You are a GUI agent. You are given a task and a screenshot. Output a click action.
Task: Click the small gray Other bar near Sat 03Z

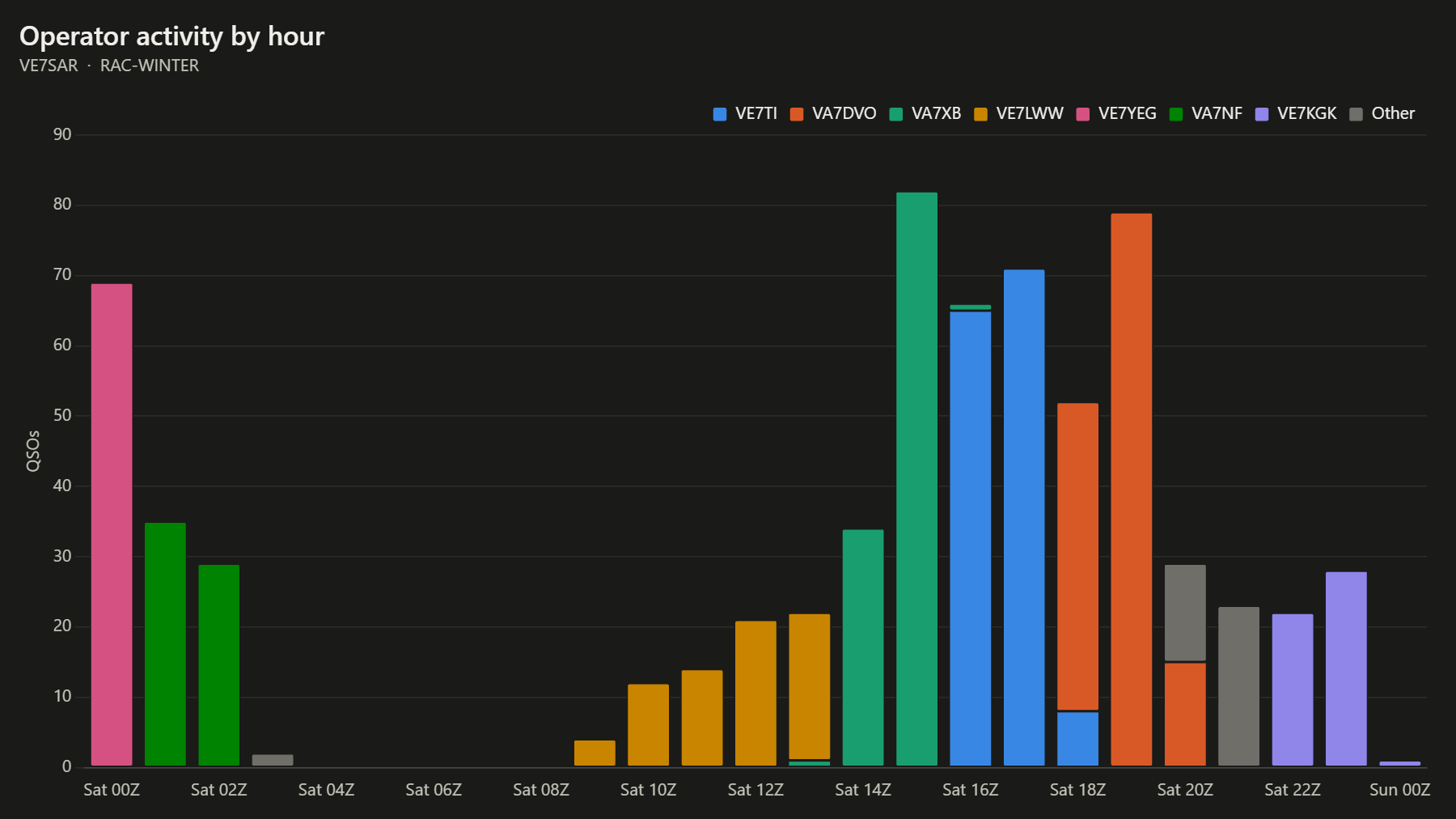[x=273, y=760]
